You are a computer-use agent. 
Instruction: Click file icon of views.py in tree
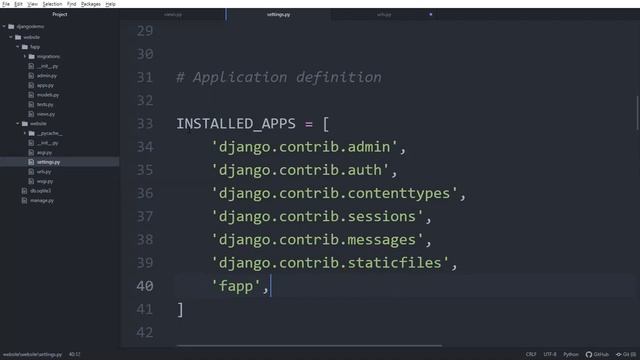[x=31, y=114]
